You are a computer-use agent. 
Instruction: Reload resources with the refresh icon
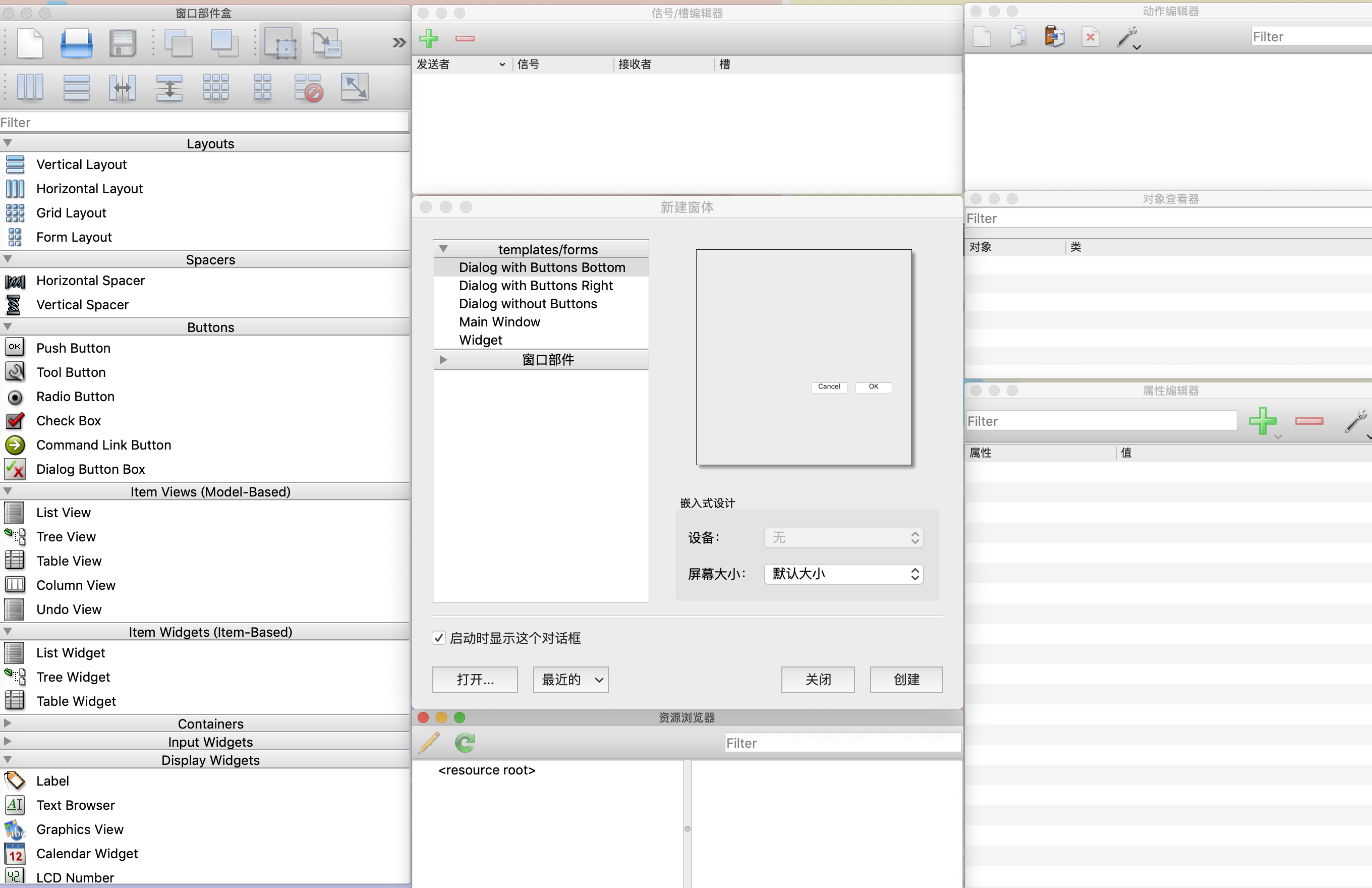tap(464, 743)
